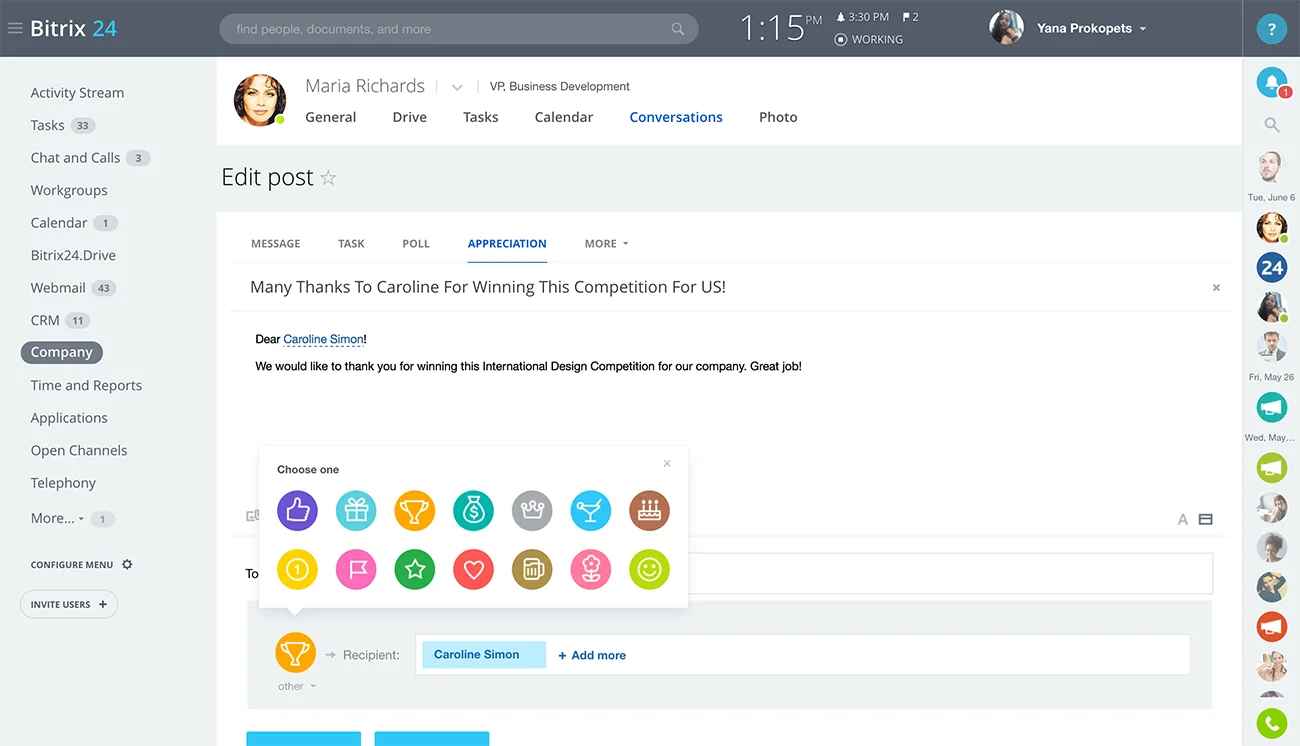Click the Add more recipient link
The width and height of the screenshot is (1300, 746).
click(x=592, y=656)
